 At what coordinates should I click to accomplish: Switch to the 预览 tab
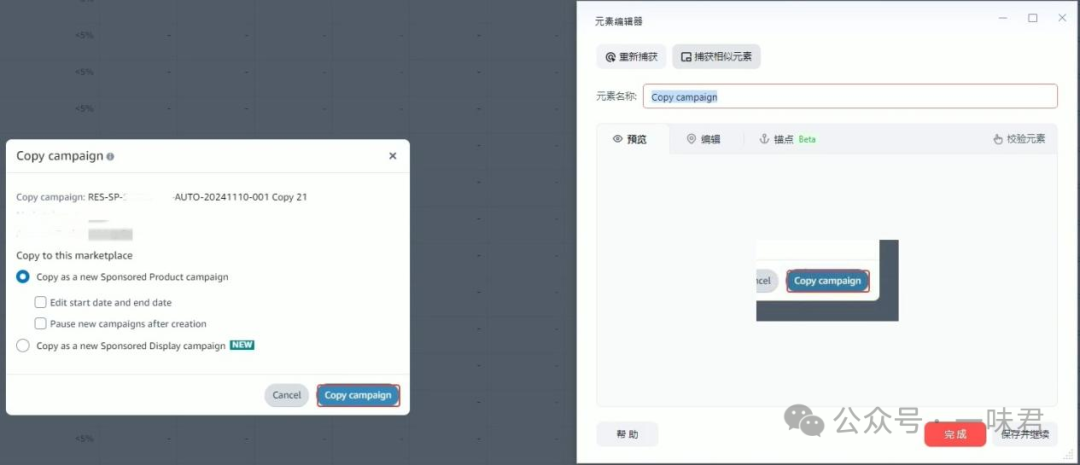coord(630,139)
